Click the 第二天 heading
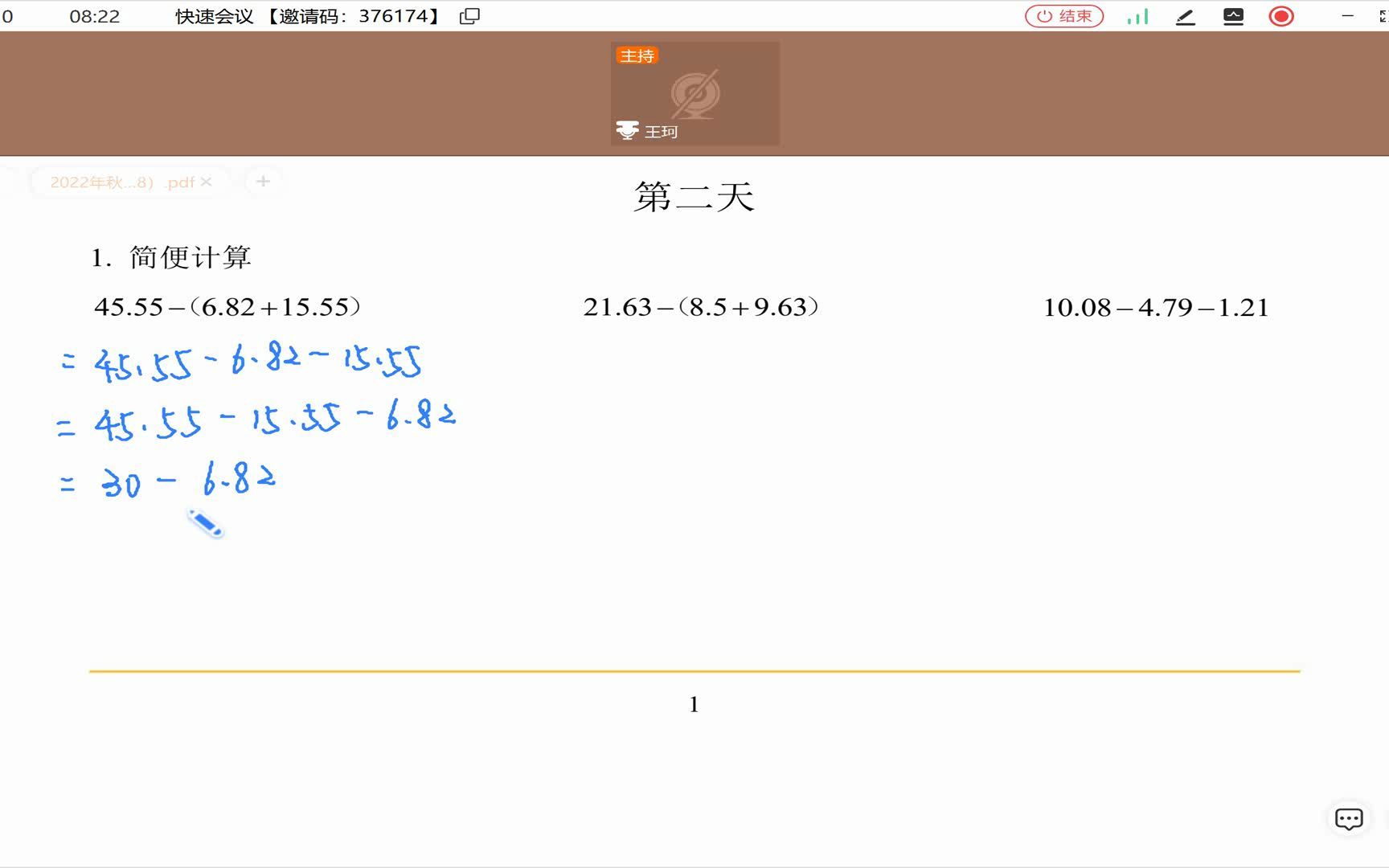Viewport: 1389px width, 868px height. pyautogui.click(x=694, y=197)
